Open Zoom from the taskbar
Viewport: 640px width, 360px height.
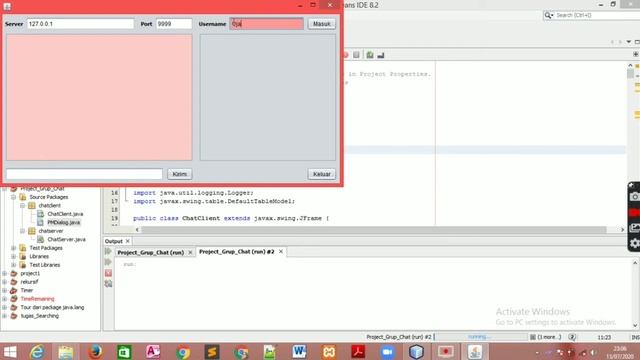pos(387,352)
